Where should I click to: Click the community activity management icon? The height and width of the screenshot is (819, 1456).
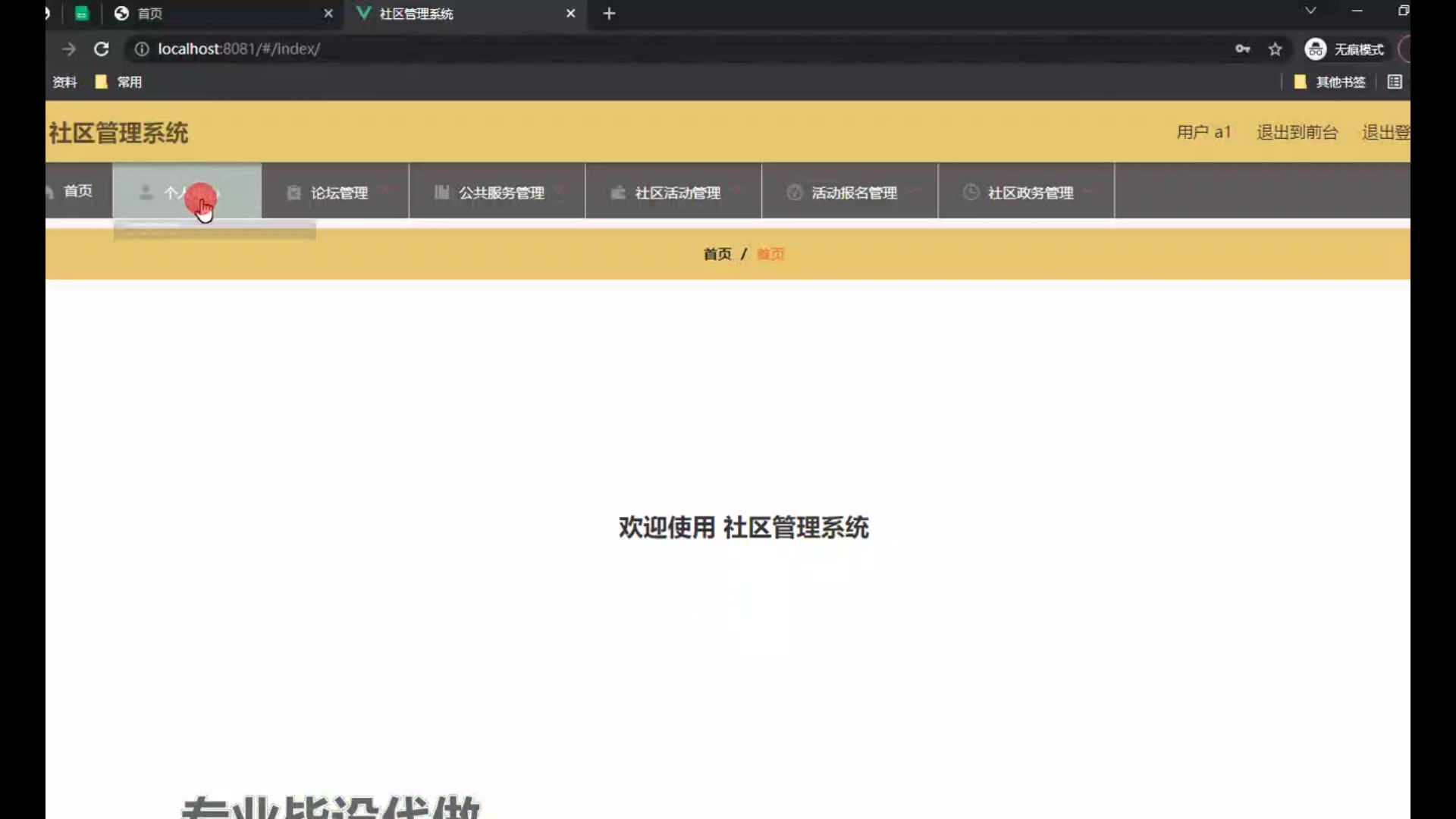coord(618,193)
